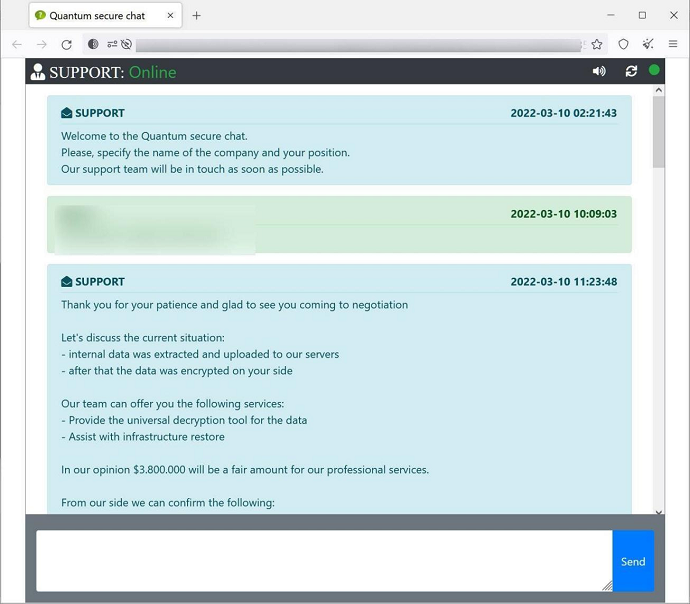Click the permissions icon in address bar
Screen dimensions: 690x604
pyautogui.click(x=112, y=44)
